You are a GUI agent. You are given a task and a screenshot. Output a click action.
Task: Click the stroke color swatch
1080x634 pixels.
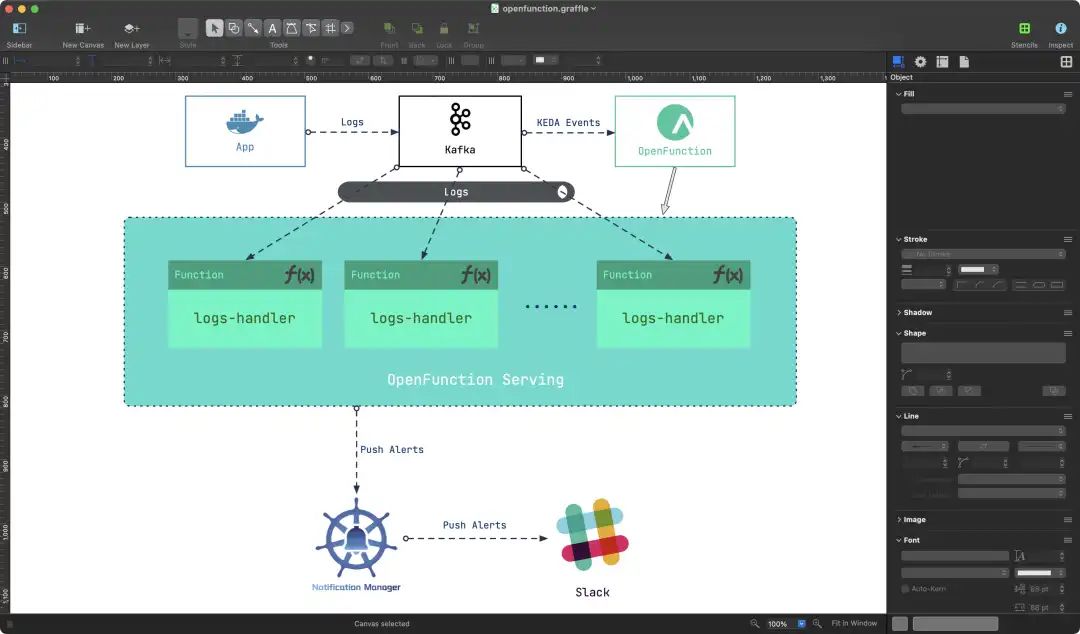(x=973, y=269)
